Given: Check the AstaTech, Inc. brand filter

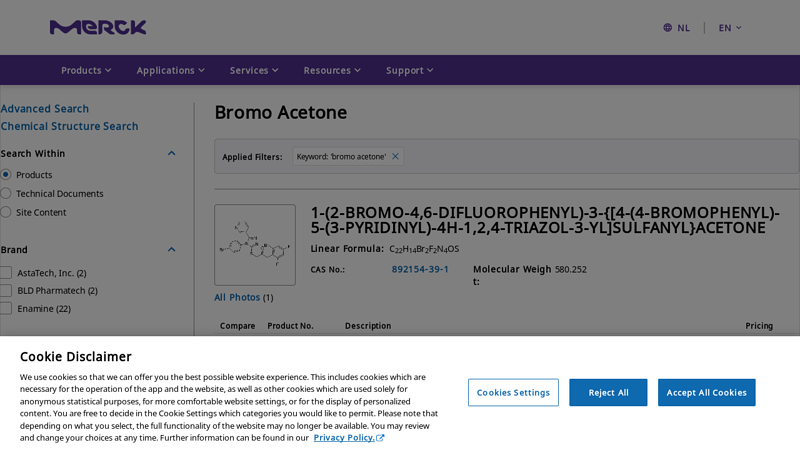Looking at the screenshot, I should 6,272.
